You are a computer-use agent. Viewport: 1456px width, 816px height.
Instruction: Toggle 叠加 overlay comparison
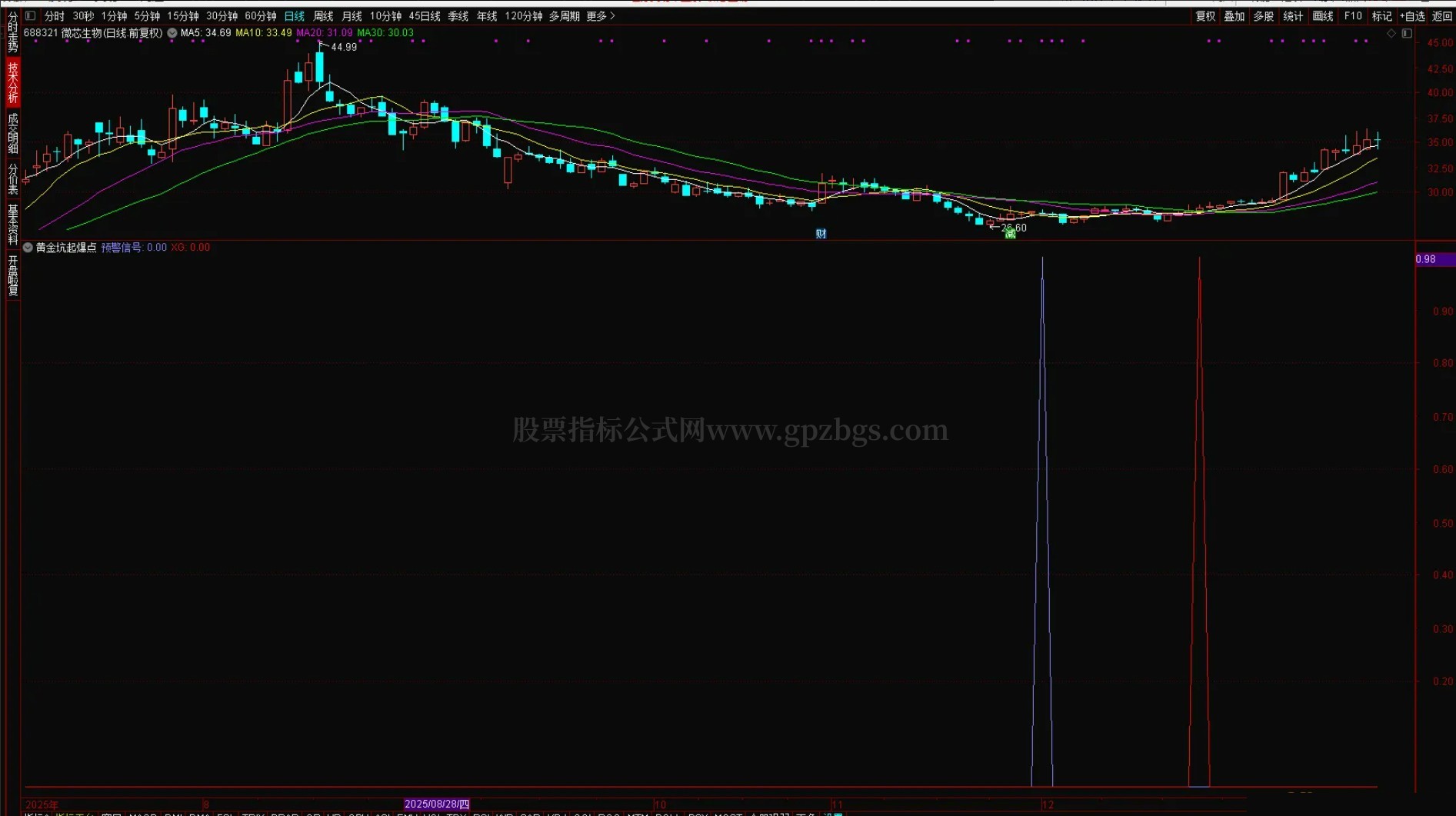pos(1234,15)
